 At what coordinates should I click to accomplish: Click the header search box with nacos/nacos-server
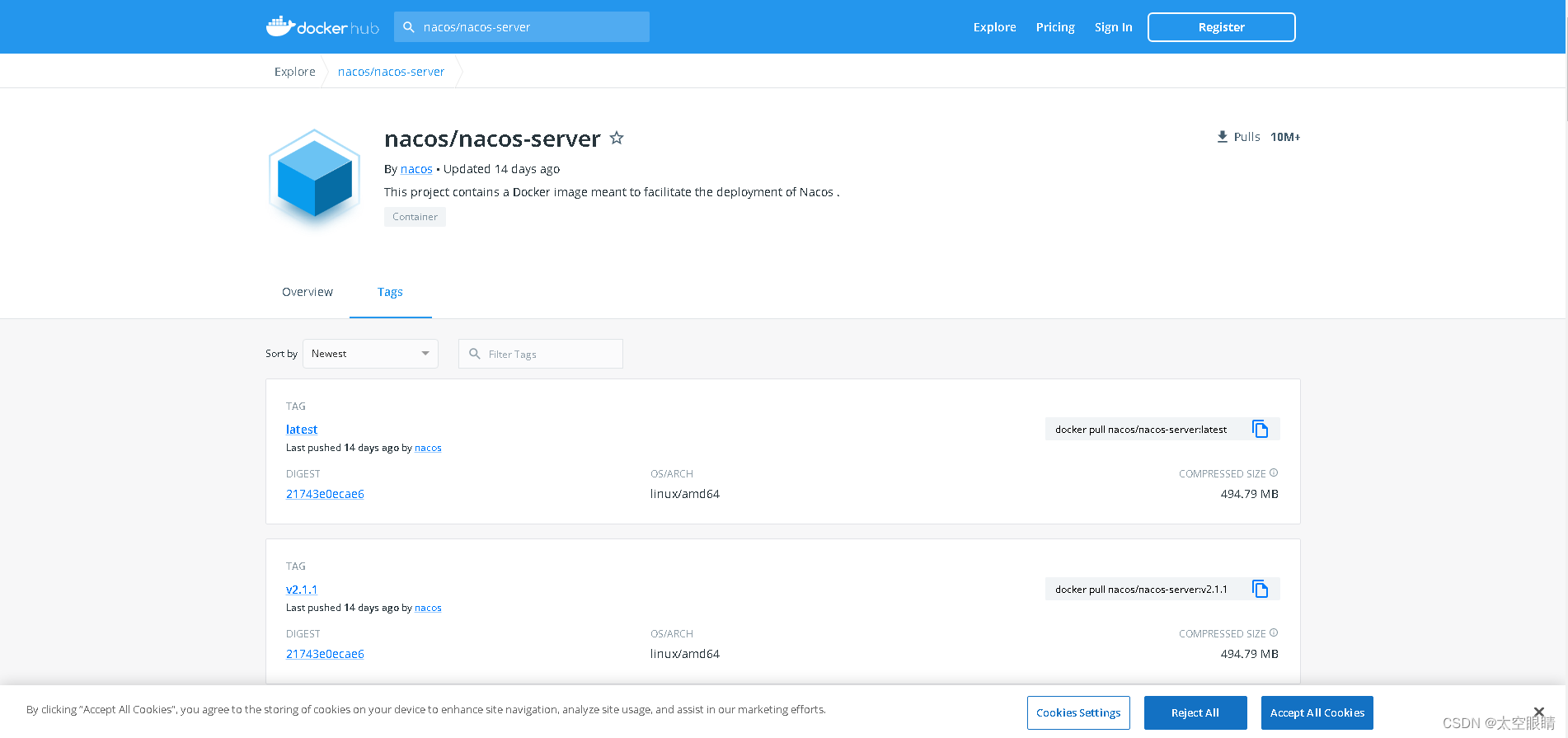pyautogui.click(x=522, y=27)
